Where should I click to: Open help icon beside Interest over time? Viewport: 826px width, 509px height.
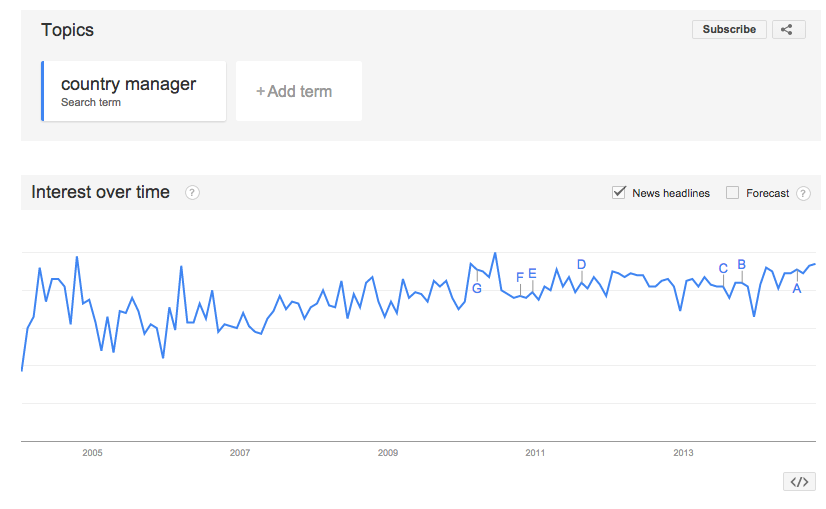coord(192,193)
